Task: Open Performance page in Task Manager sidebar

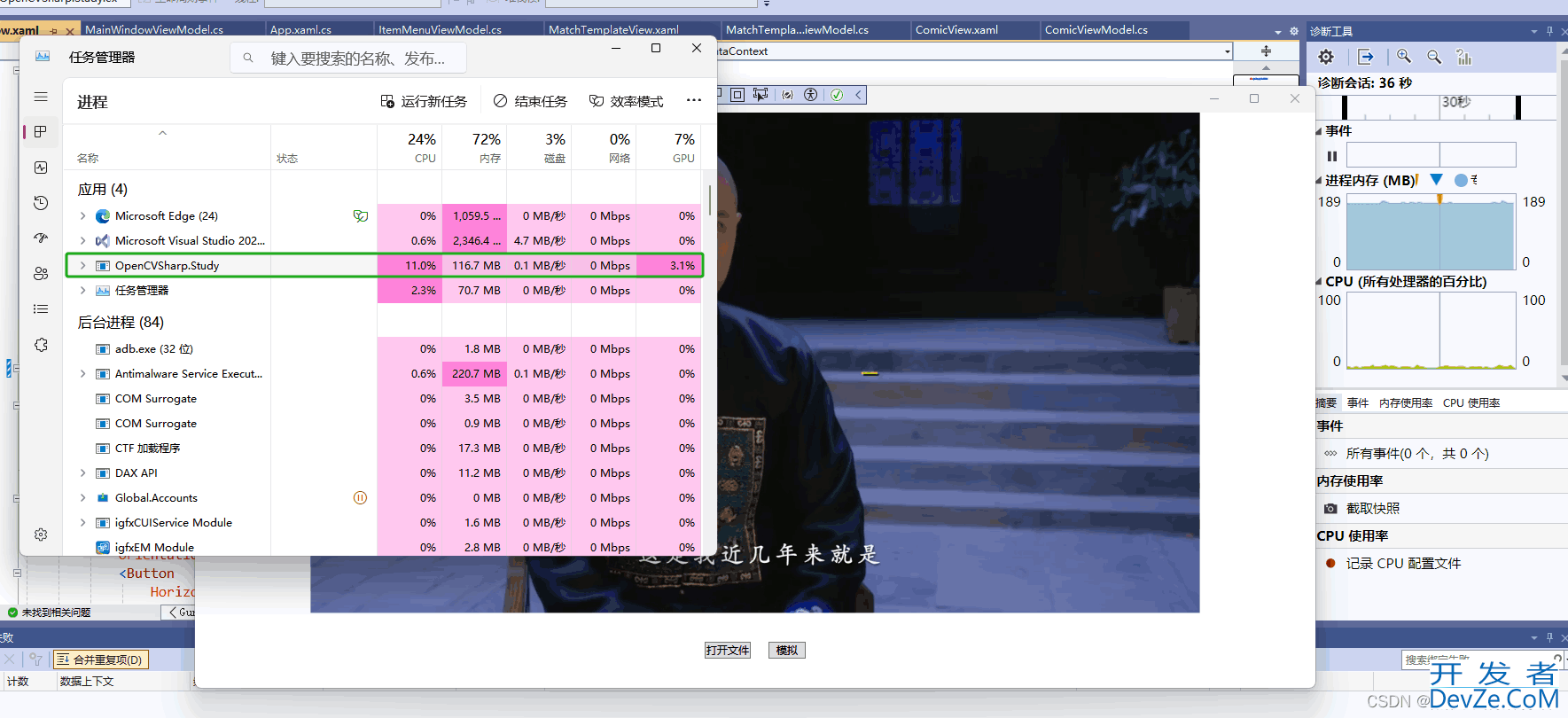Action: tap(41, 168)
